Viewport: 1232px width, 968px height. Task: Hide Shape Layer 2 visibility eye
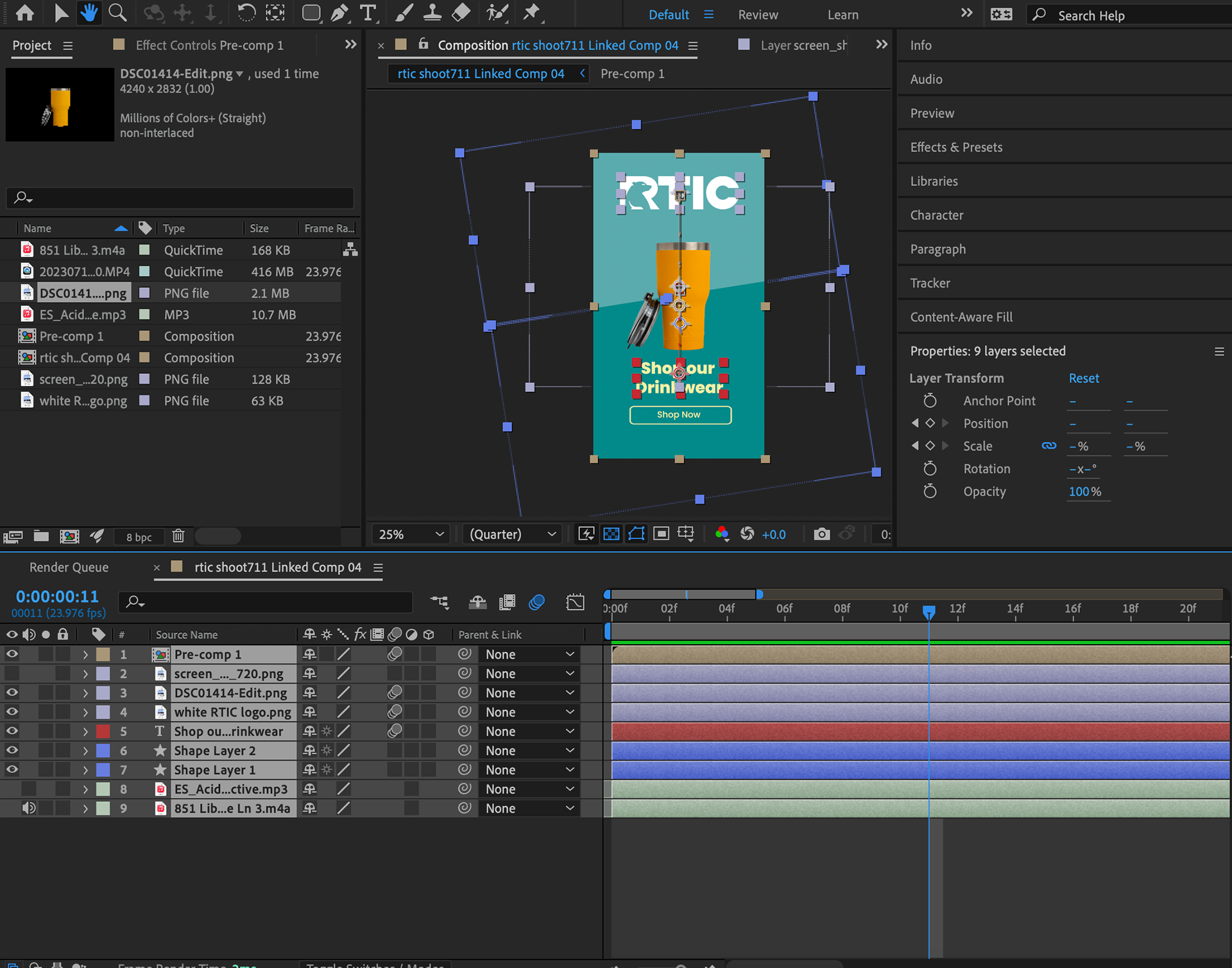[12, 751]
